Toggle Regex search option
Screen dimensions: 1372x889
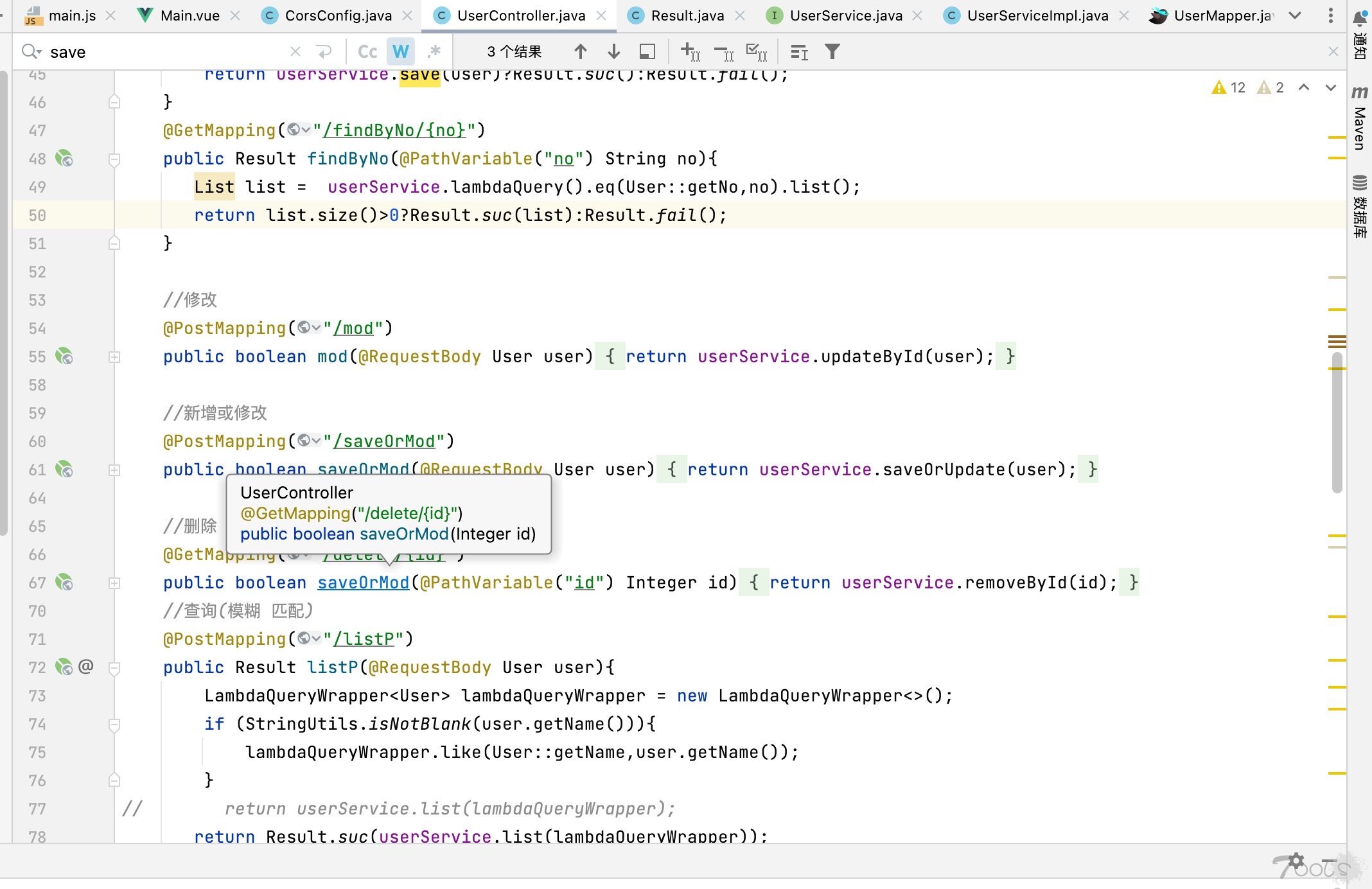435,51
